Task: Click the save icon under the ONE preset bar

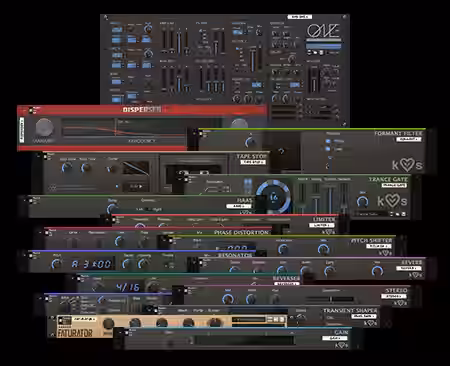Action: [x=321, y=53]
